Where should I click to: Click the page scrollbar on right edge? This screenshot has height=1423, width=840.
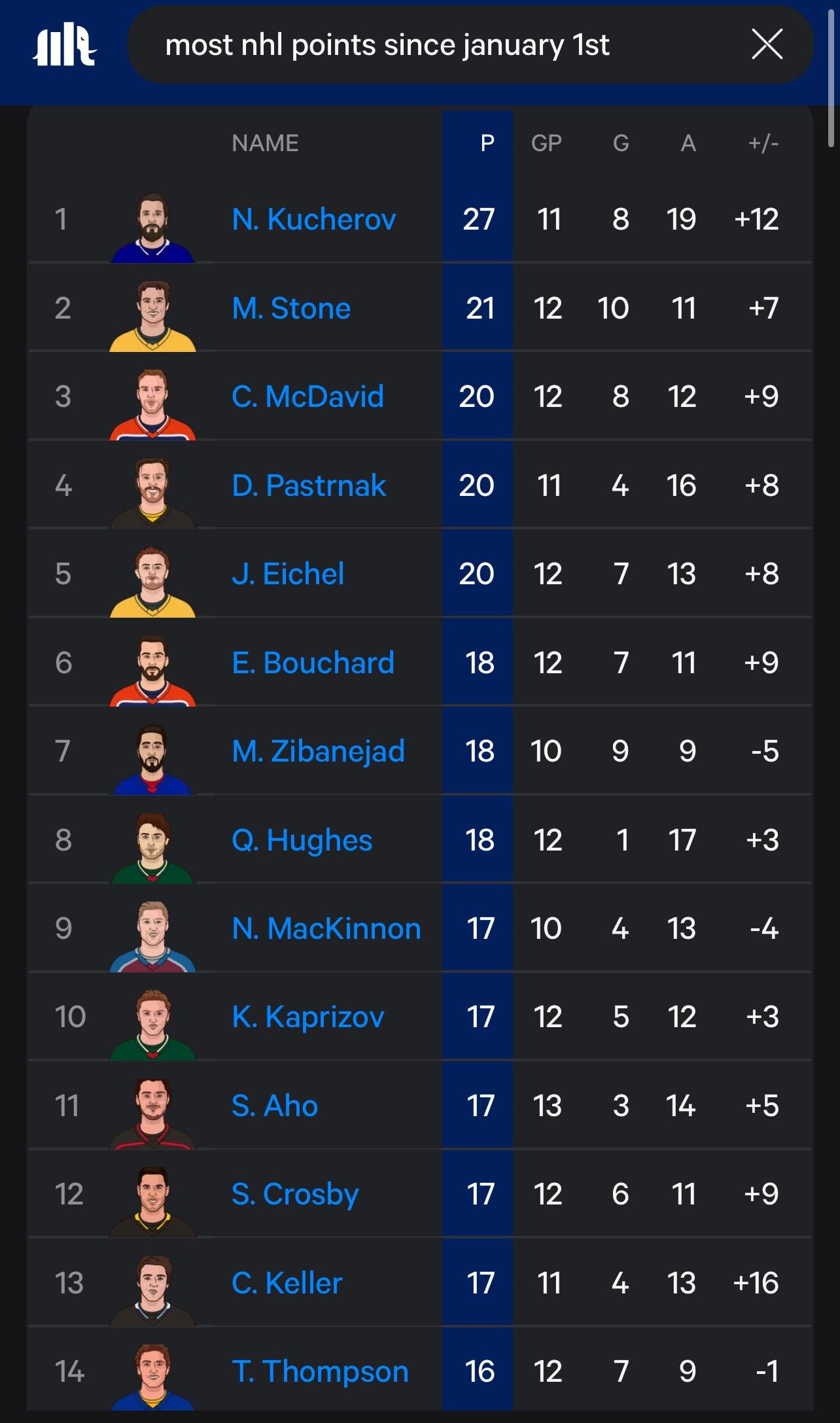coord(831,79)
